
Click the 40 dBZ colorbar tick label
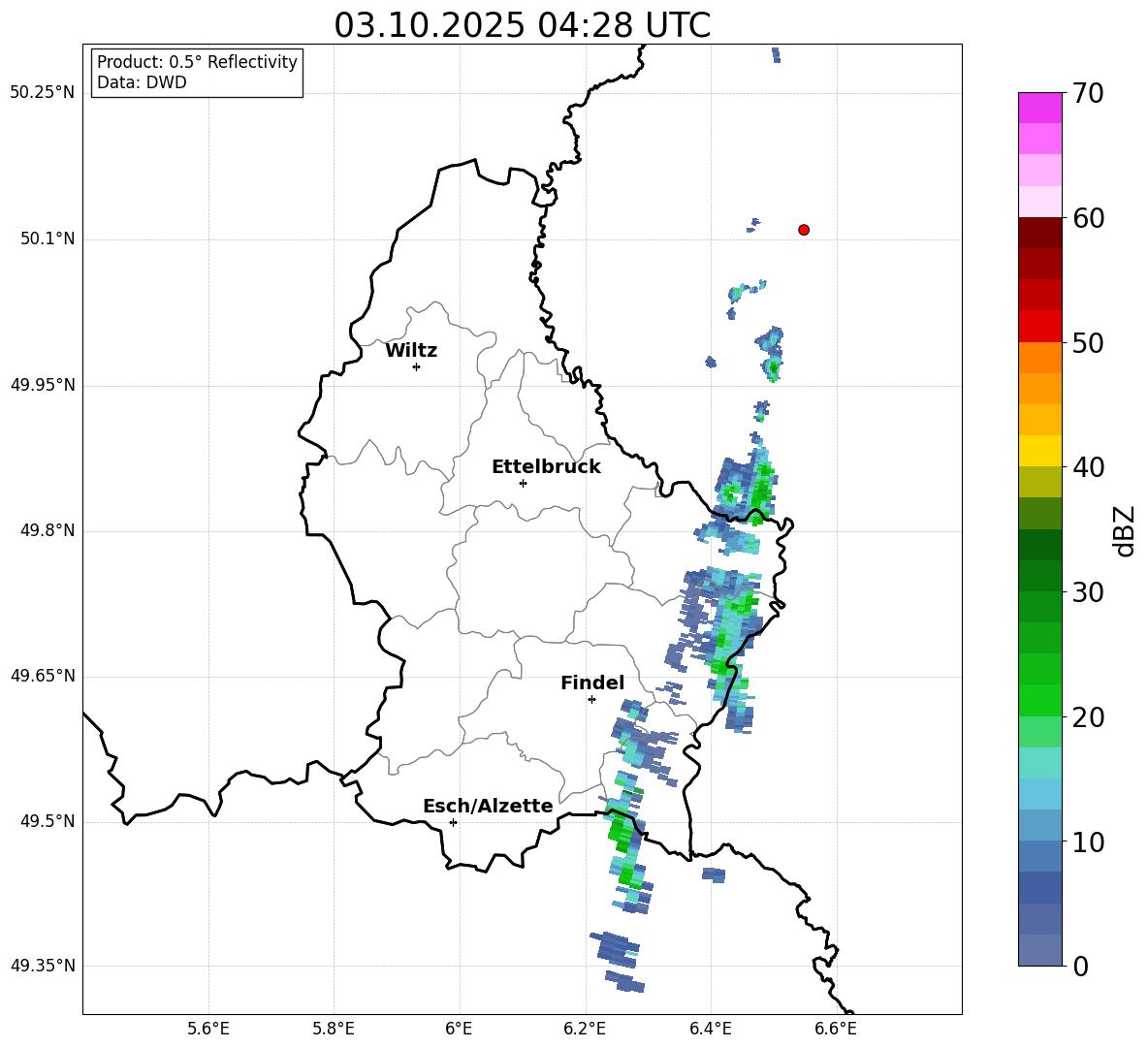pos(1088,467)
